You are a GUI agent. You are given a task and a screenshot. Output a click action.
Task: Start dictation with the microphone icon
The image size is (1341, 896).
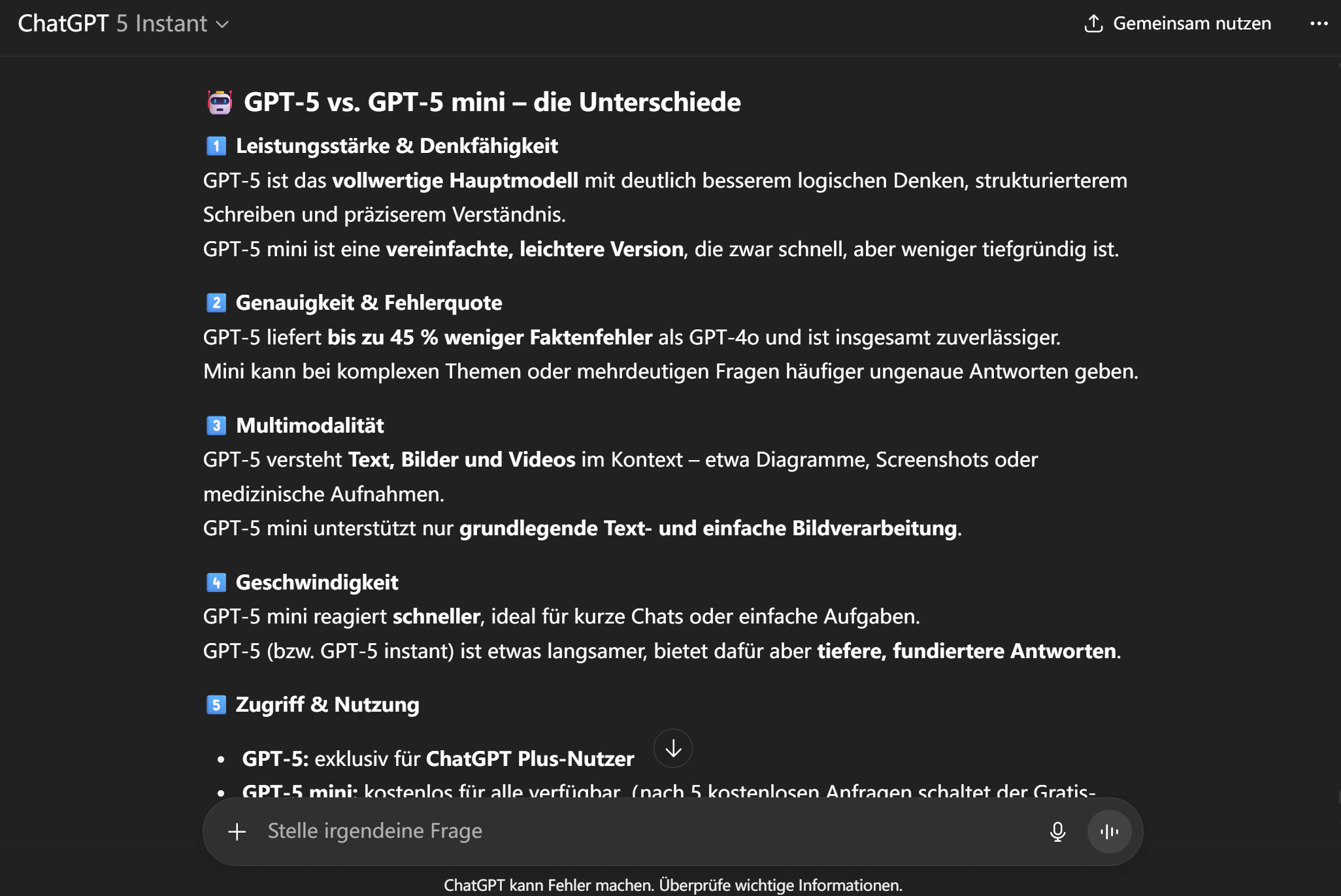(x=1057, y=831)
